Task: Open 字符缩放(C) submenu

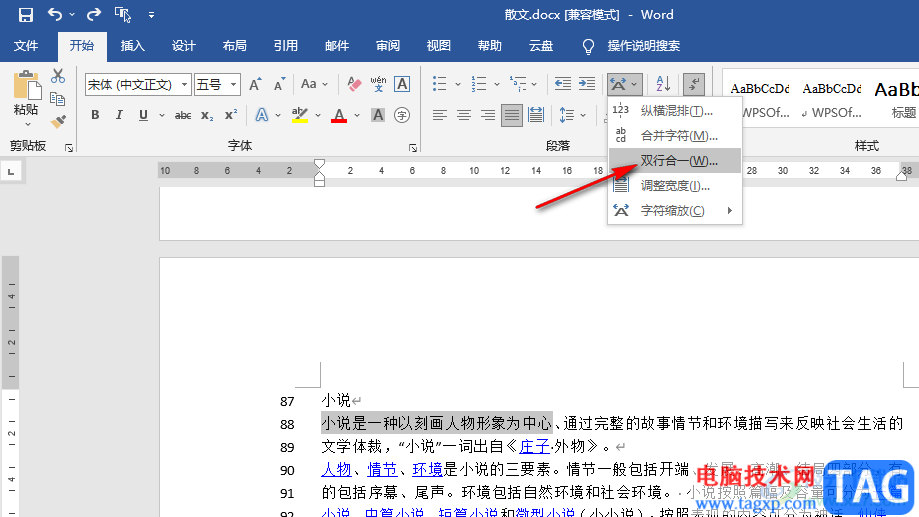Action: tap(675, 210)
